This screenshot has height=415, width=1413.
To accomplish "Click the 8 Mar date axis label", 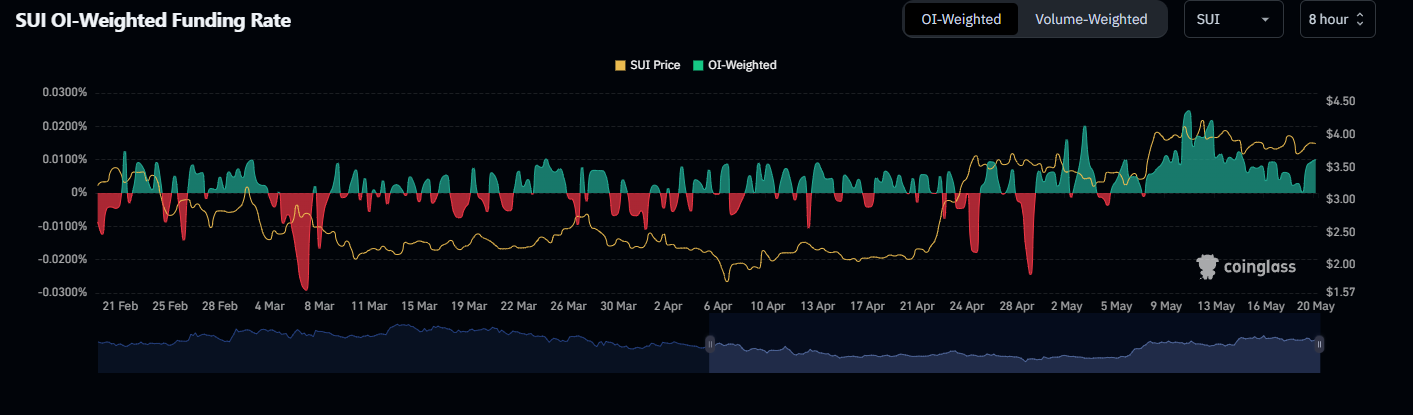I will [318, 306].
